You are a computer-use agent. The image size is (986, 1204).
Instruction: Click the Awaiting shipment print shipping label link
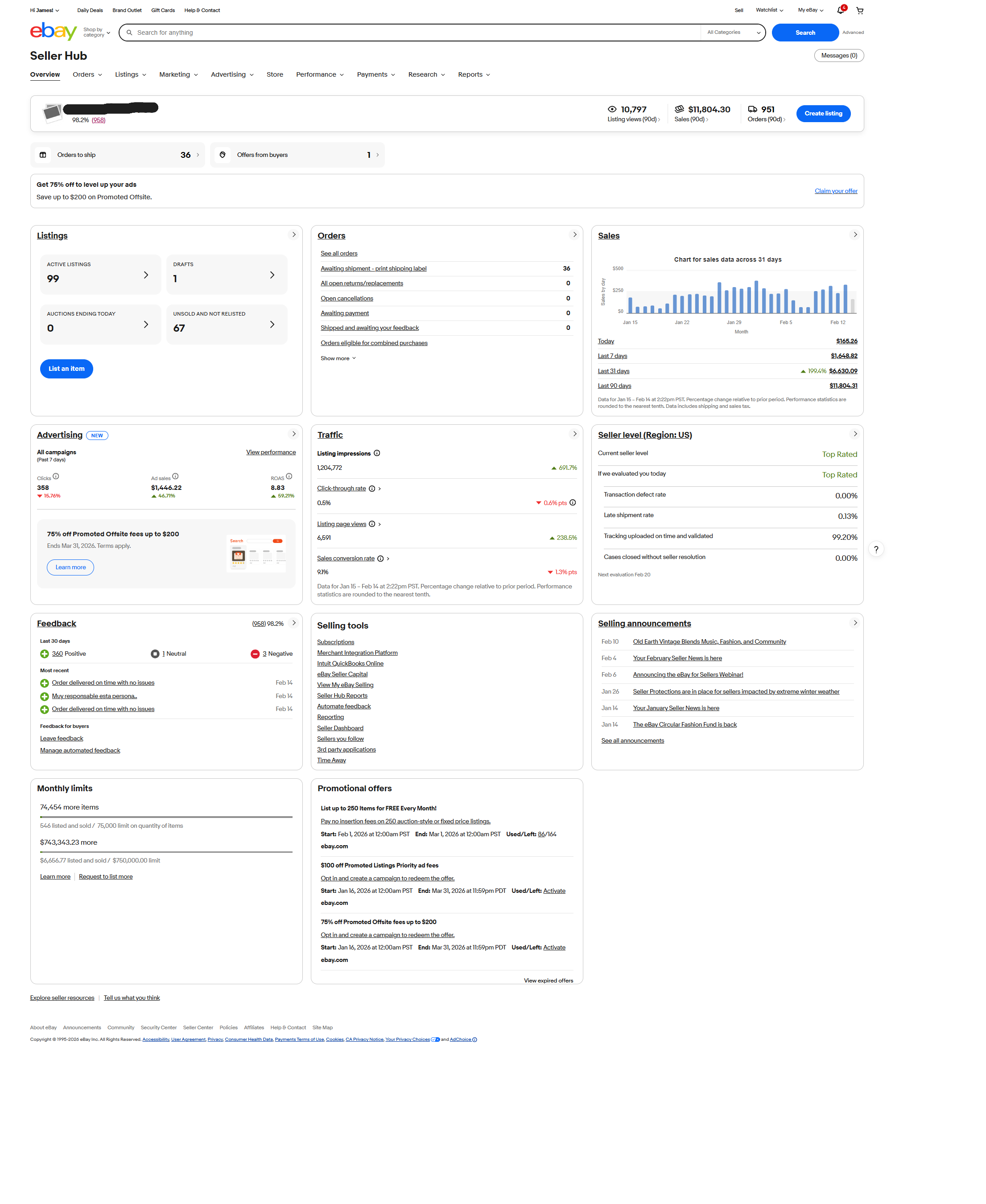point(373,268)
